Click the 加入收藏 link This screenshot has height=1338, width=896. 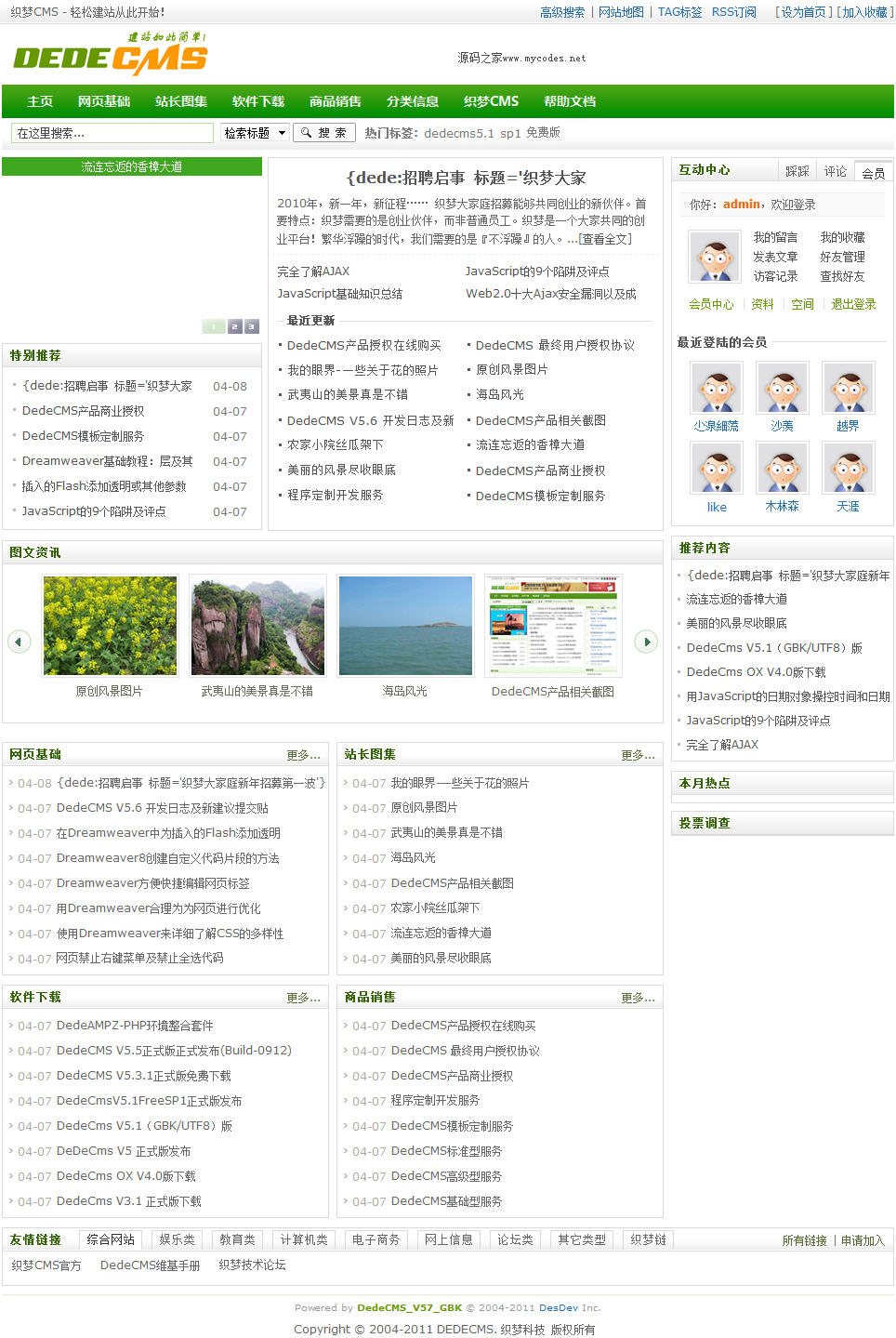coord(865,12)
